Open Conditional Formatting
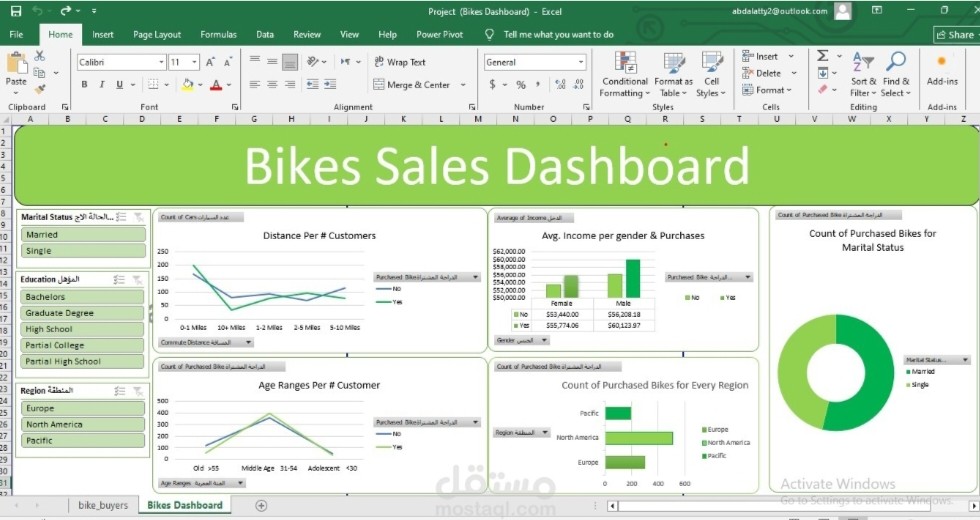This screenshot has width=980, height=520. click(624, 74)
